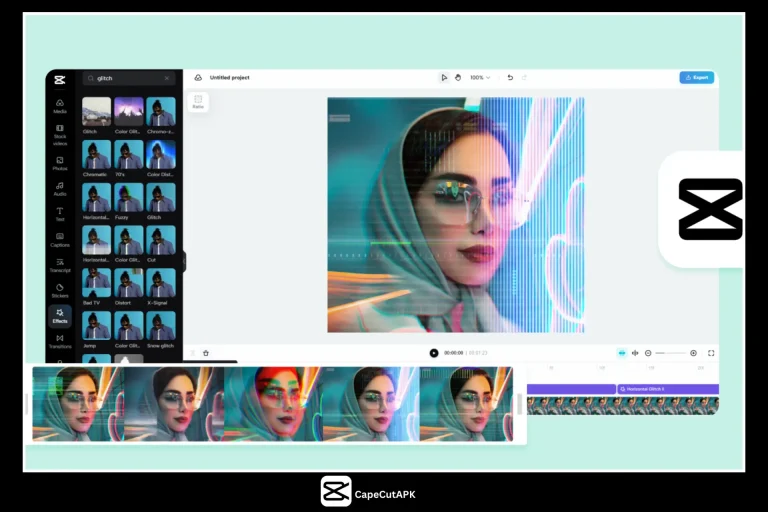Click the 00:00:00 current timecode
The image size is (768, 512).
454,353
